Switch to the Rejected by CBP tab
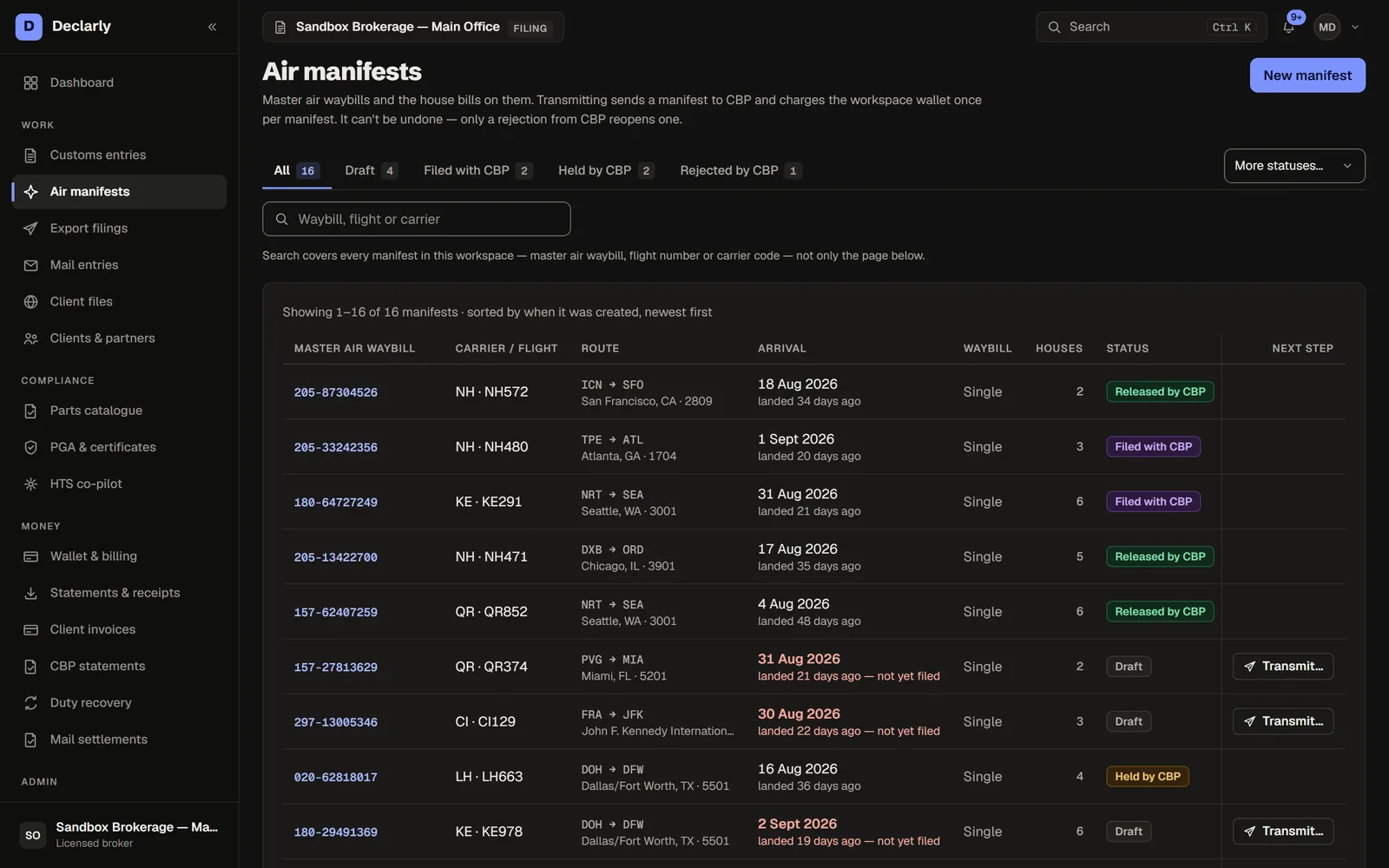Viewport: 1389px width, 868px height. pos(740,171)
